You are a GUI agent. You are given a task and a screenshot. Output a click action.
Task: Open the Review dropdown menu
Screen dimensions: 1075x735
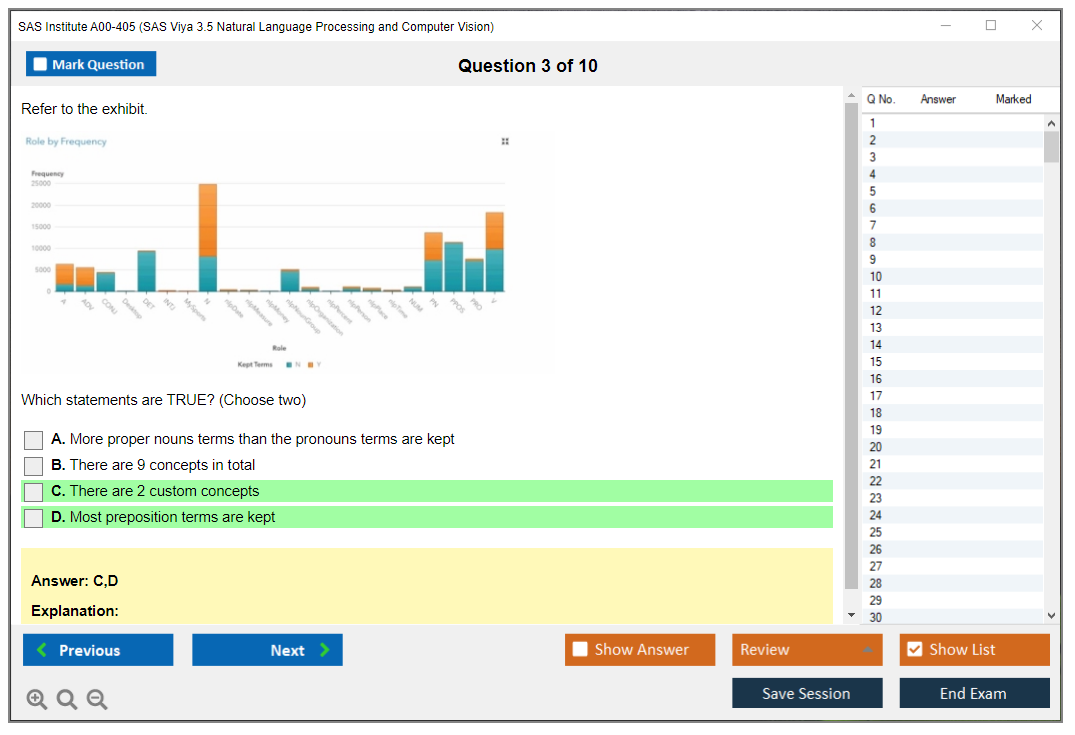[808, 650]
